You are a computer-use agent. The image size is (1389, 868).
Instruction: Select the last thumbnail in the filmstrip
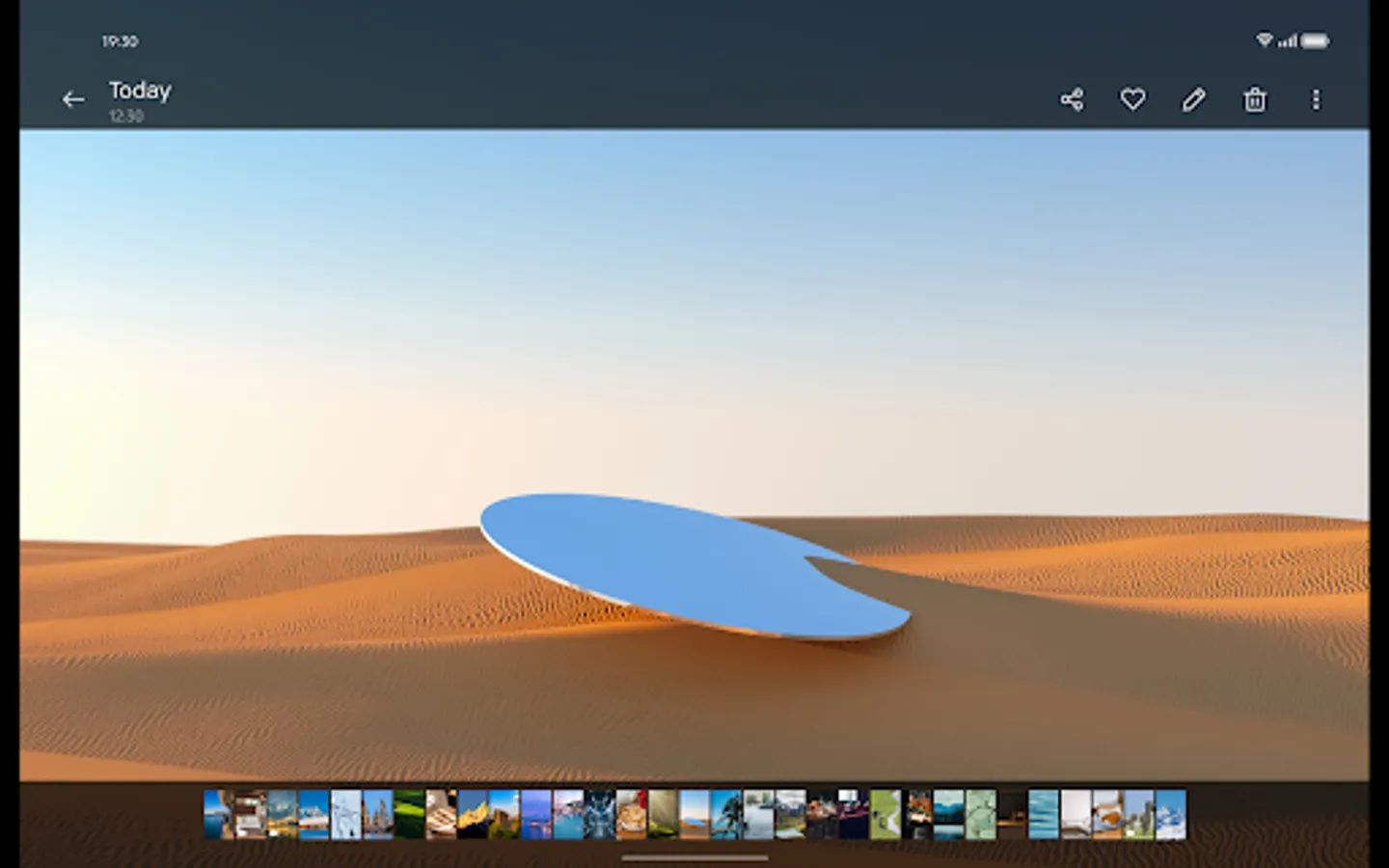click(x=1173, y=815)
